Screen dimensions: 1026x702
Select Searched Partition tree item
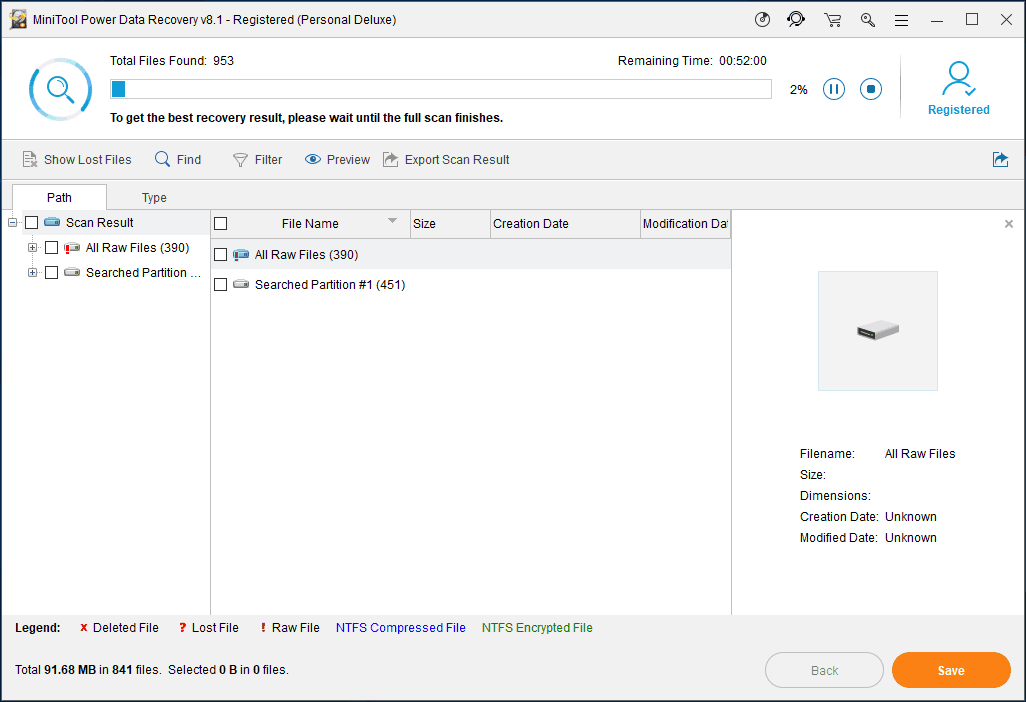143,272
